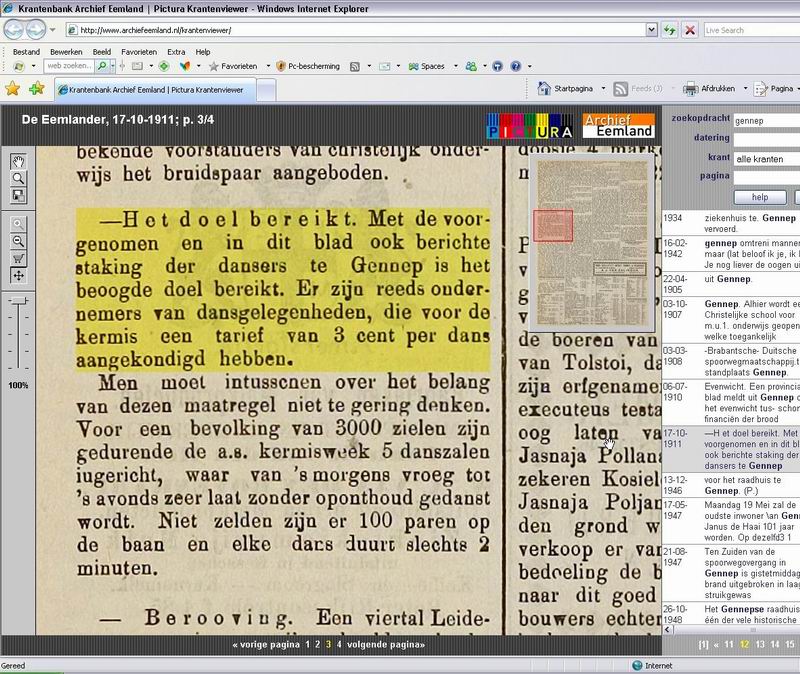The height and width of the screenshot is (674, 800).
Task: Go to newspaper page 4
Action: tap(339, 644)
